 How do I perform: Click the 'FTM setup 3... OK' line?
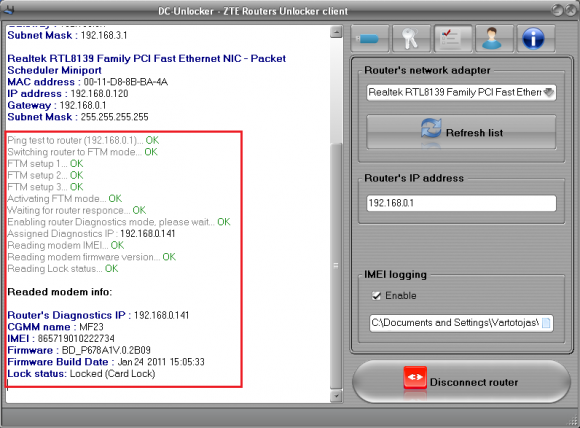tap(45, 187)
